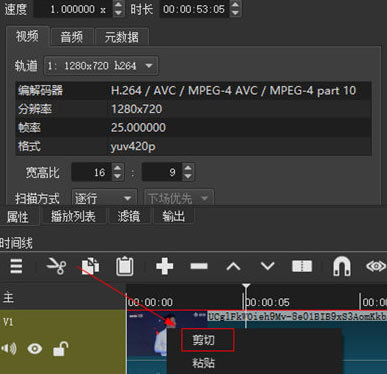Open 输出 panel tab

tap(173, 217)
